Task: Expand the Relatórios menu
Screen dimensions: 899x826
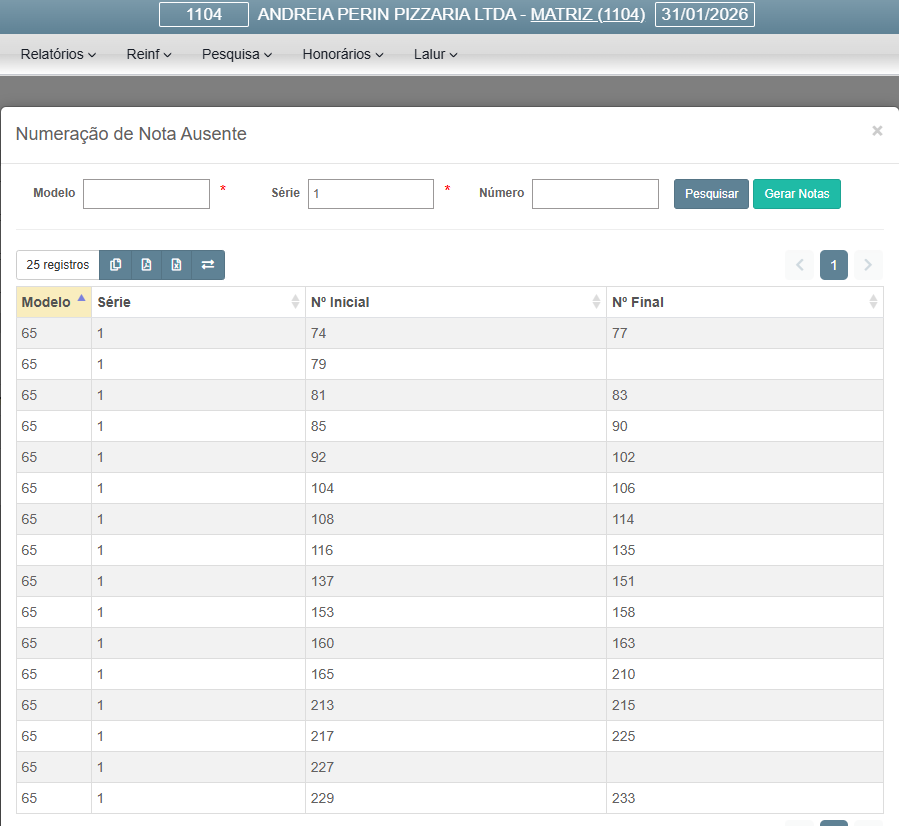Action: 58,54
